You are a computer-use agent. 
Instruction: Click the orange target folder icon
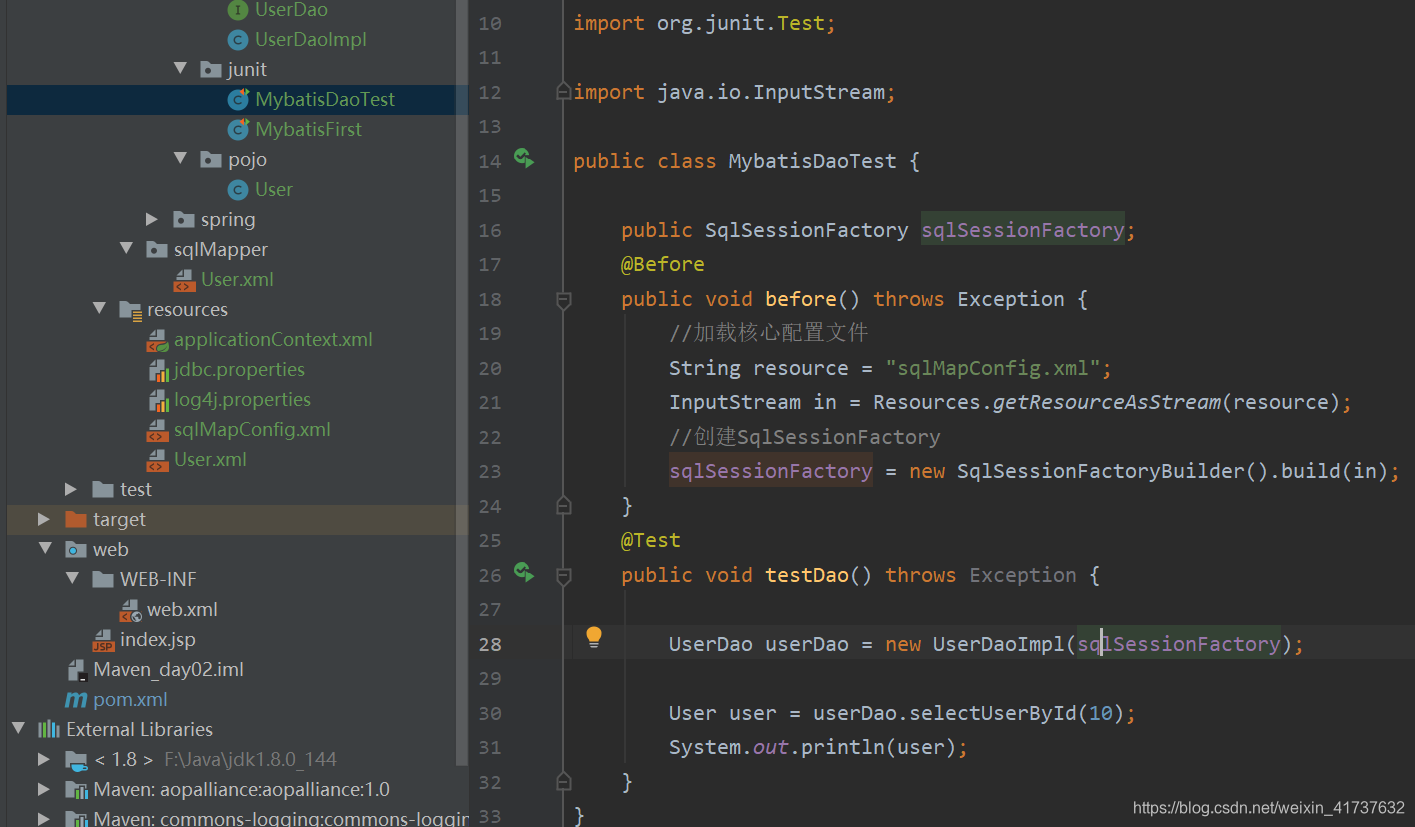point(76,520)
